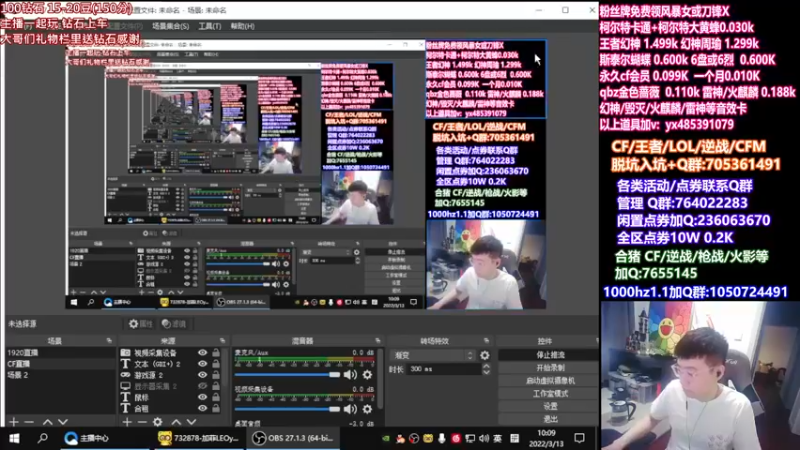Open Windows taskbar search
800x450 pixels.
tap(42, 438)
